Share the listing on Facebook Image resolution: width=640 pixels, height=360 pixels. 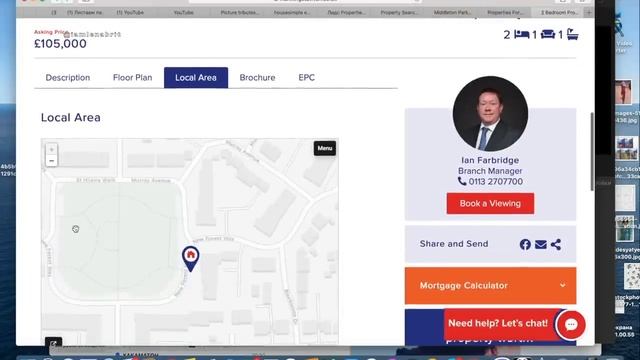pos(525,244)
